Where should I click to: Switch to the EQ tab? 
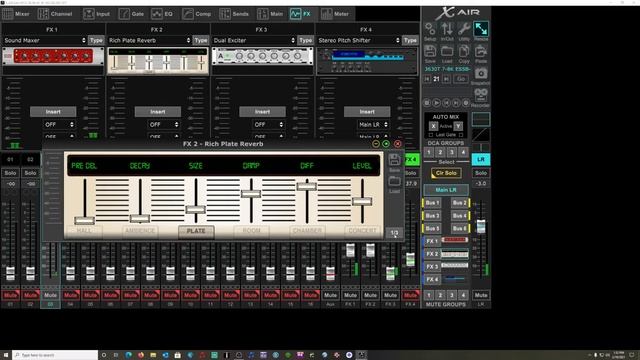(162, 14)
